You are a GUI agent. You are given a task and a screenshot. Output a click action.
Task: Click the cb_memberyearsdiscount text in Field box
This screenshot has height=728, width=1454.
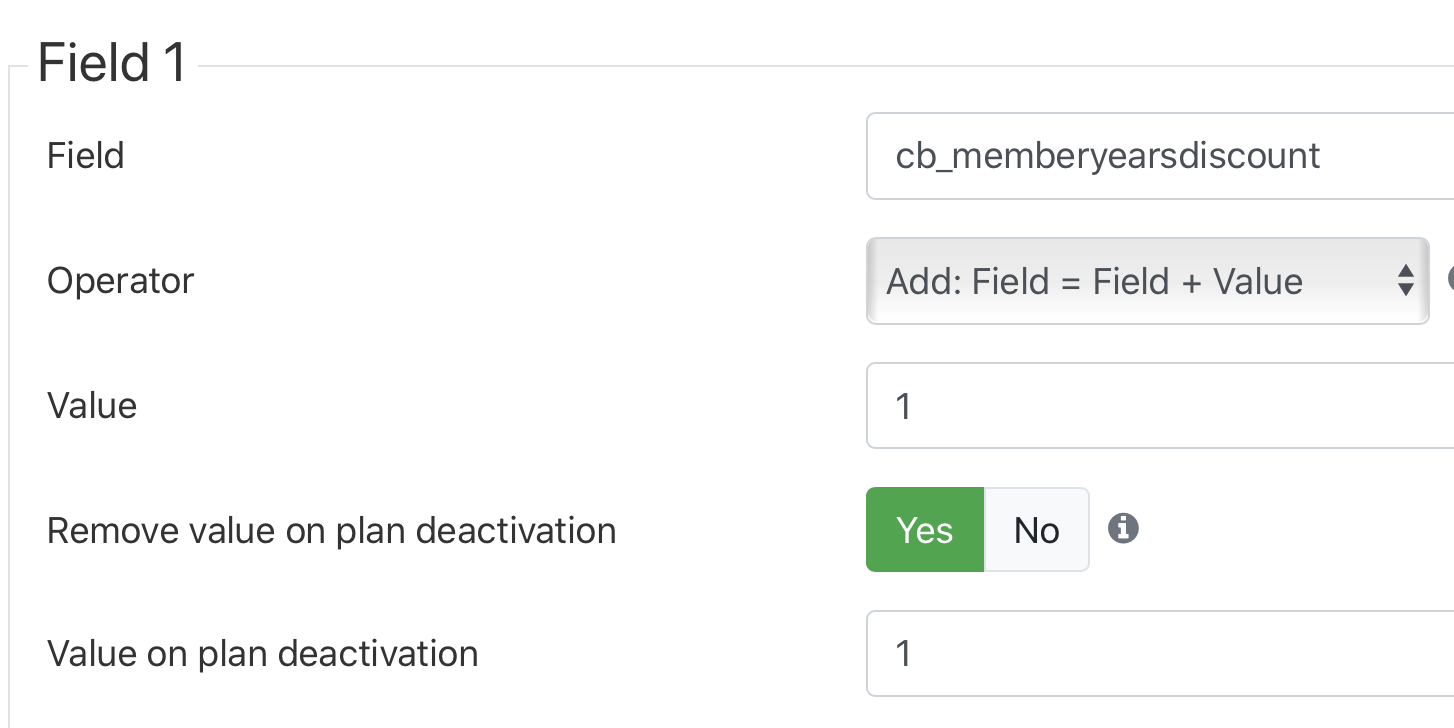tap(1108, 156)
